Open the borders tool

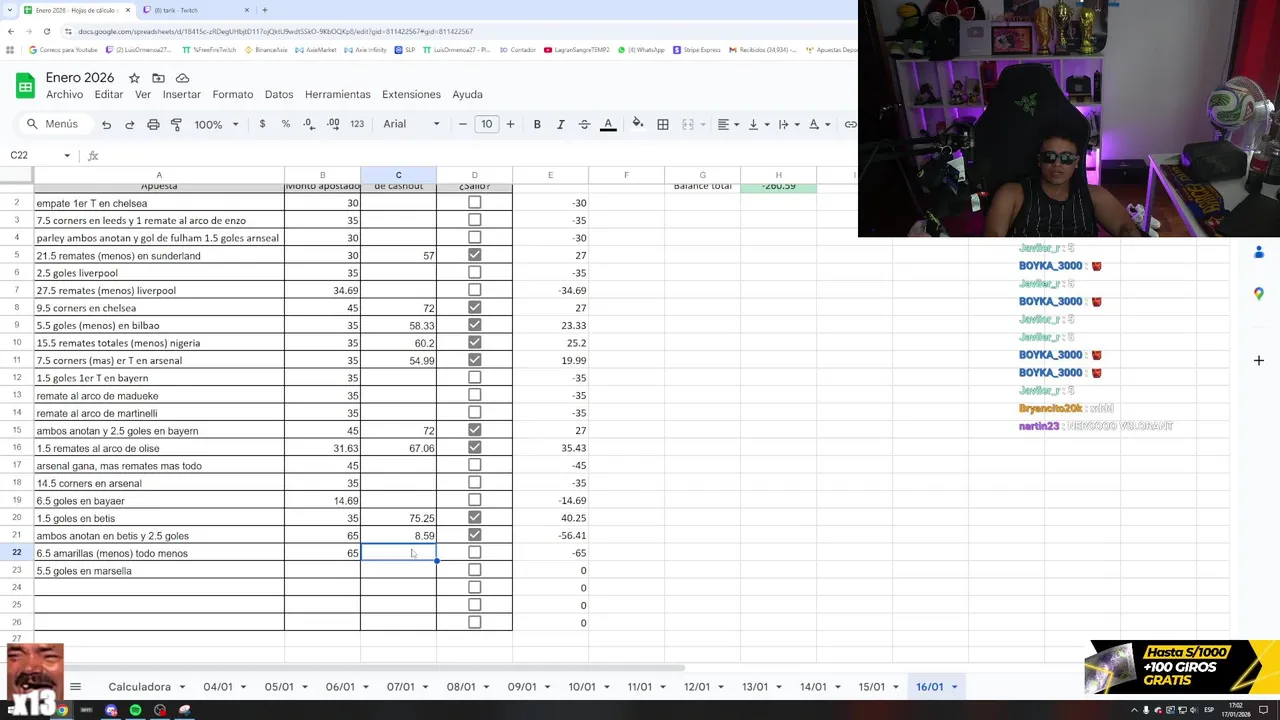pyautogui.click(x=663, y=124)
